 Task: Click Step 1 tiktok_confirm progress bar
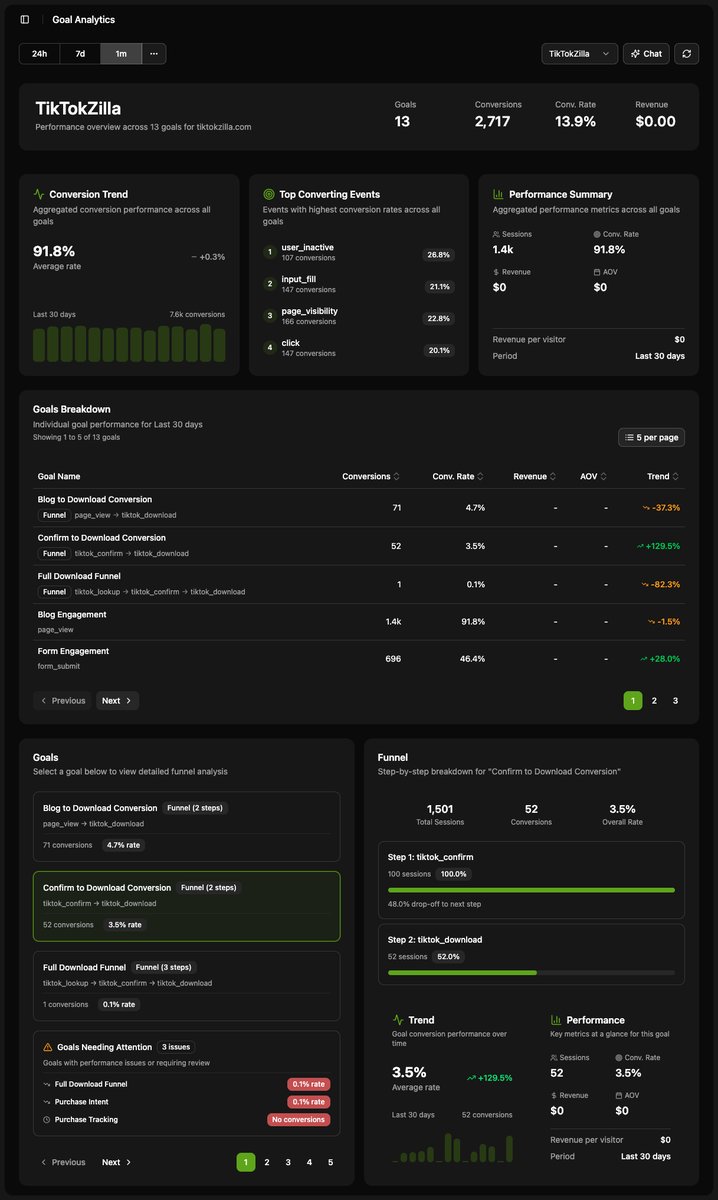point(531,889)
